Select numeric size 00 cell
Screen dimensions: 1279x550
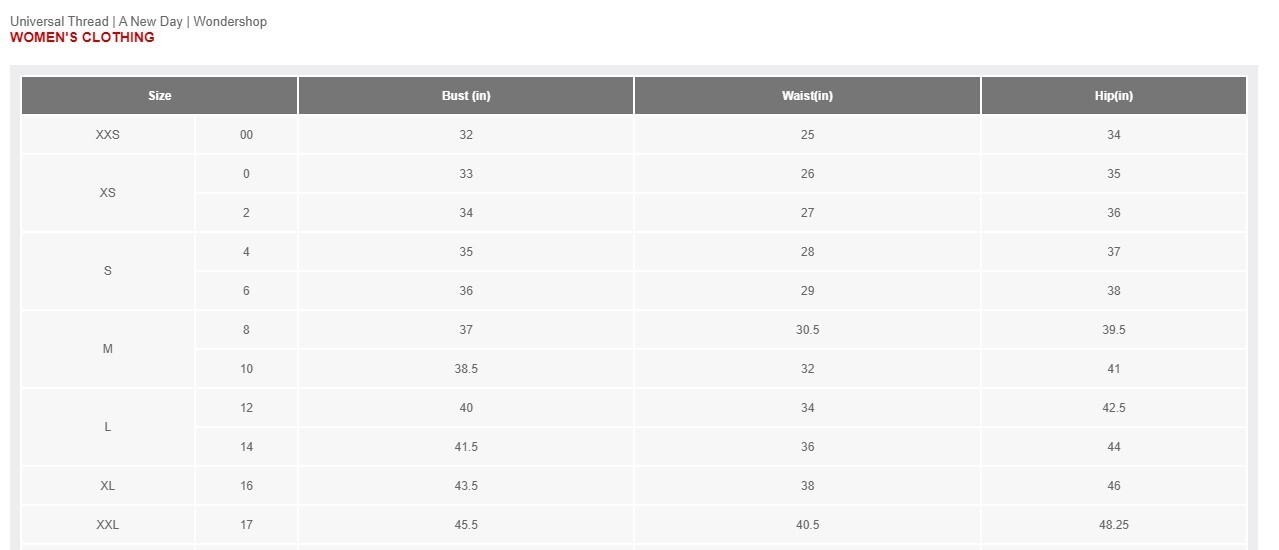pyautogui.click(x=246, y=135)
